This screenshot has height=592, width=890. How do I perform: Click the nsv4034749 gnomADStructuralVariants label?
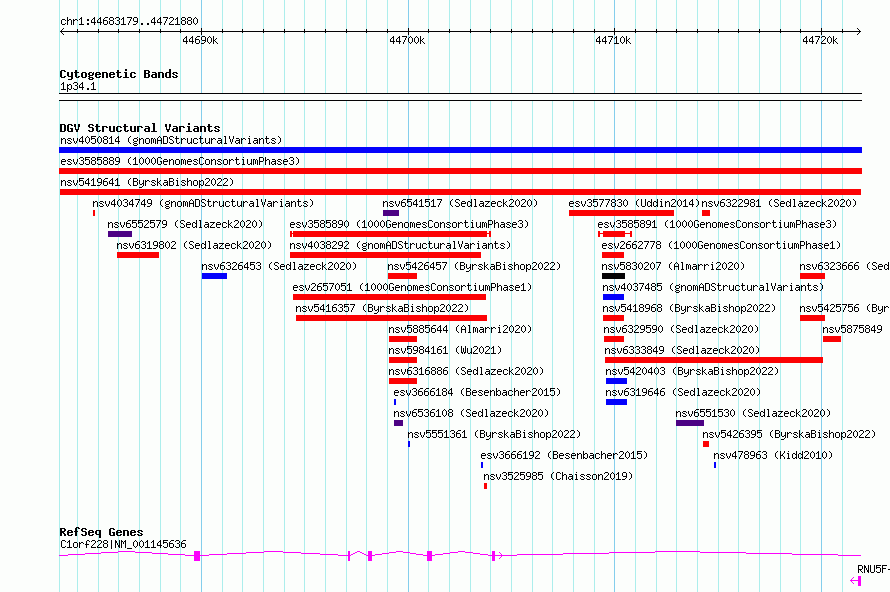(203, 203)
